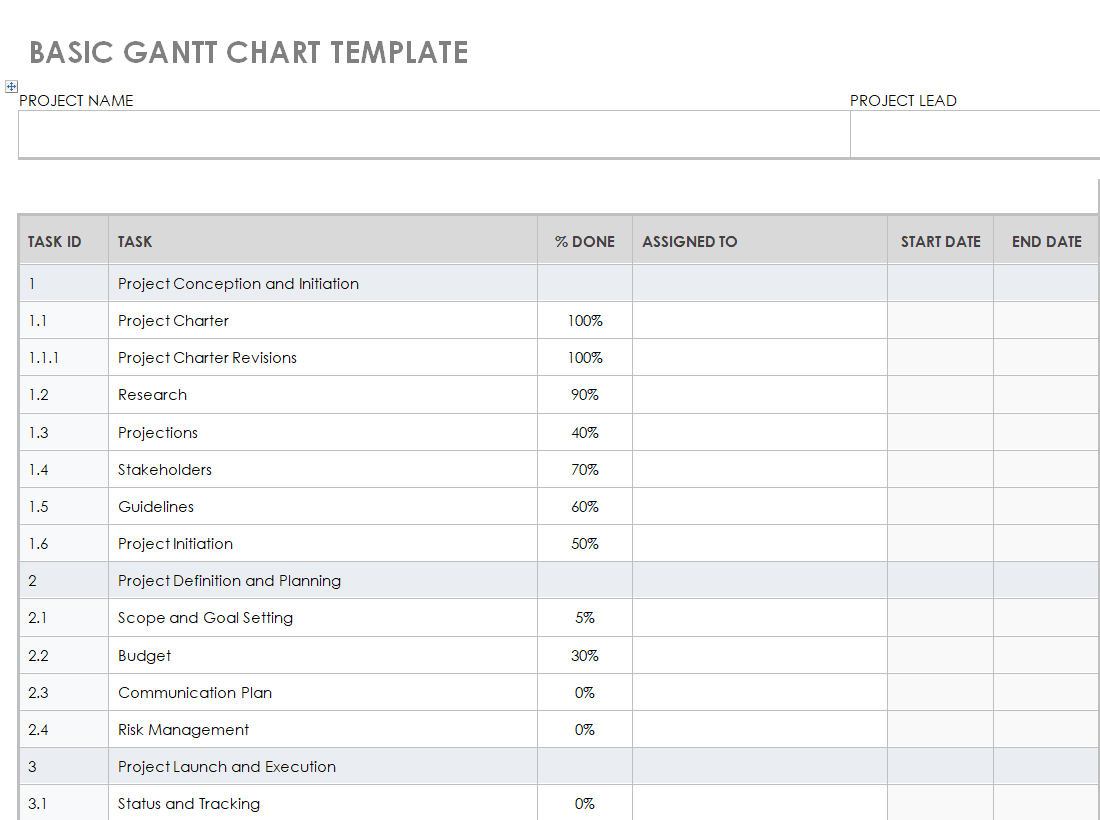This screenshot has height=820, width=1100.
Task: Select the Stakeholders task cell
Action: pos(323,469)
